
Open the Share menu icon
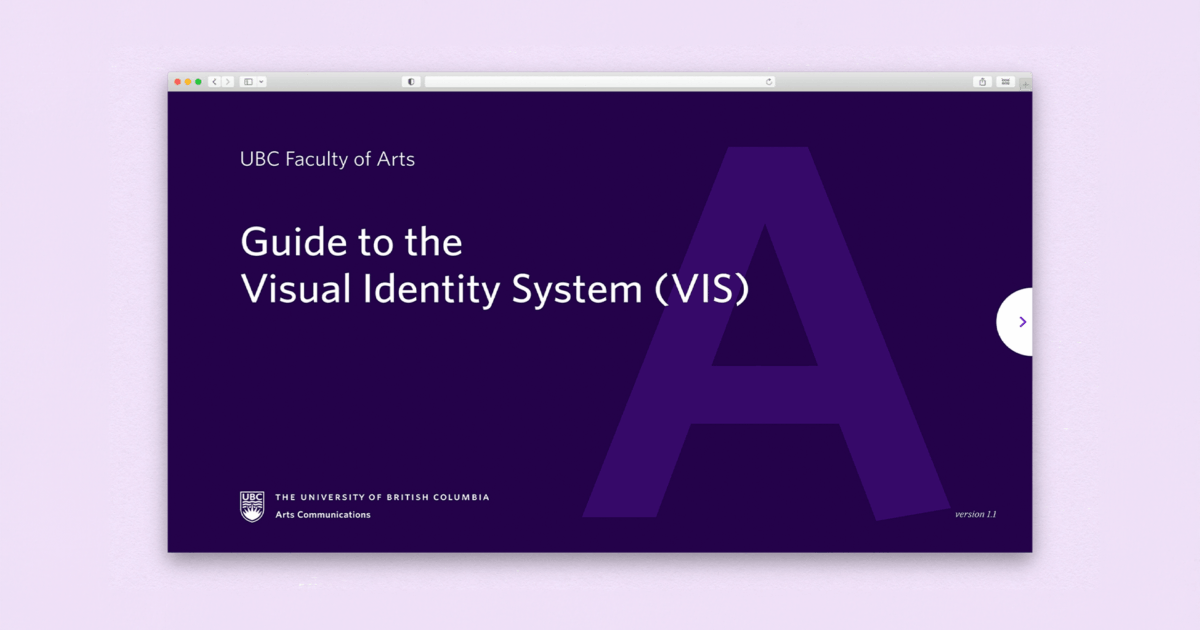tap(982, 81)
